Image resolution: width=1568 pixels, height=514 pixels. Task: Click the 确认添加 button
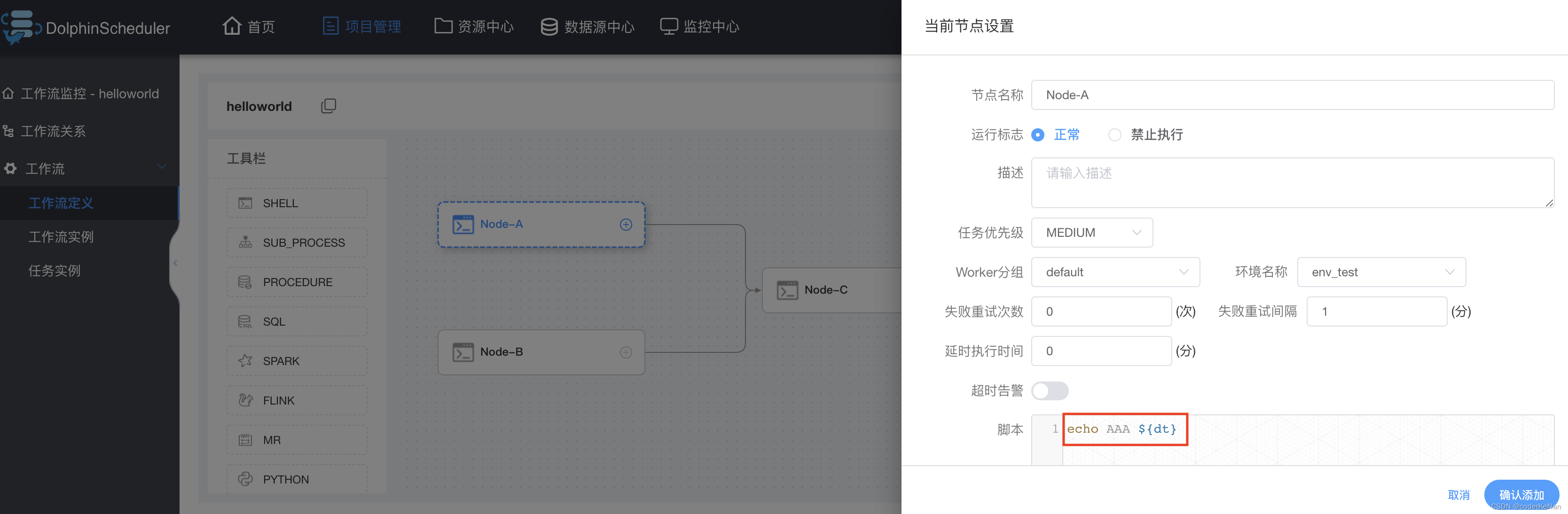[1521, 495]
